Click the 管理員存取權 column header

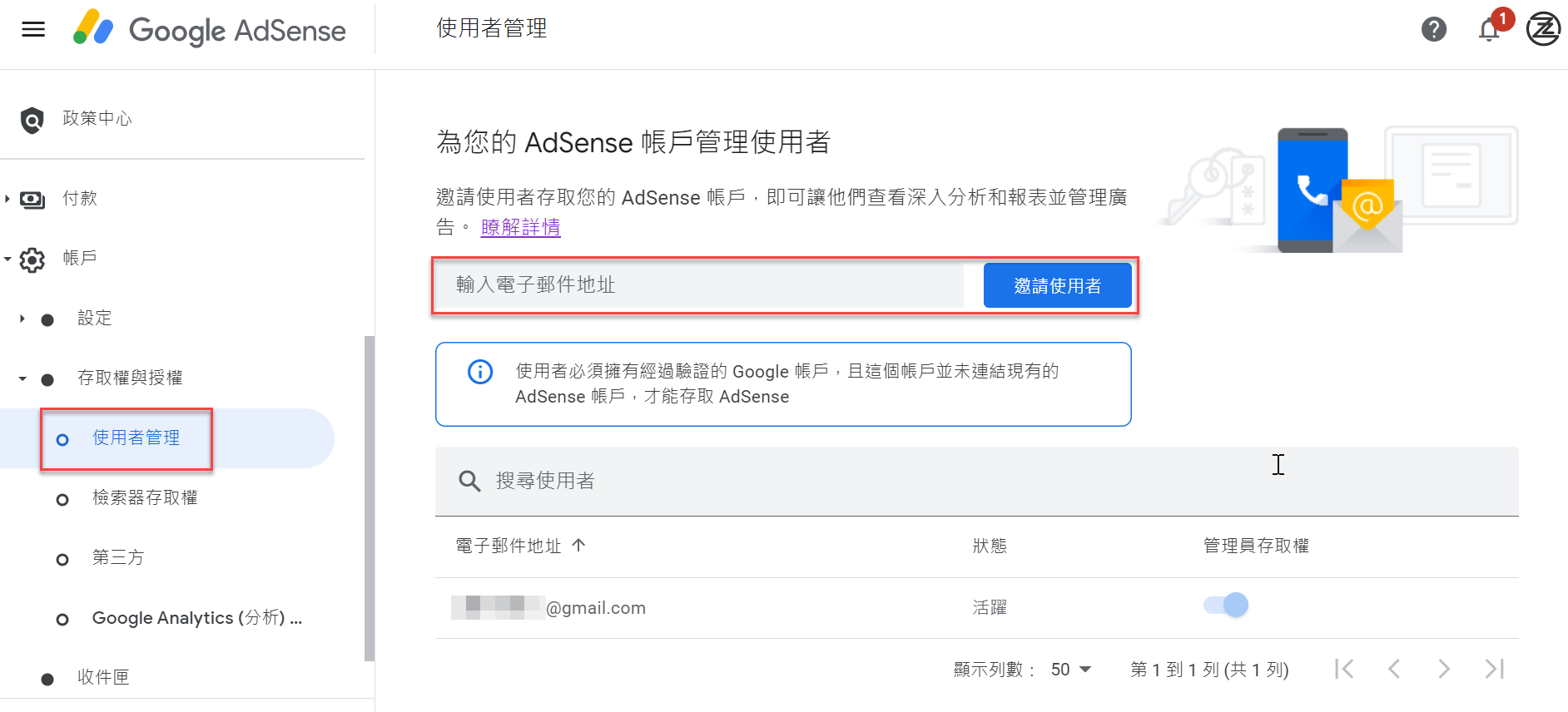[1256, 546]
